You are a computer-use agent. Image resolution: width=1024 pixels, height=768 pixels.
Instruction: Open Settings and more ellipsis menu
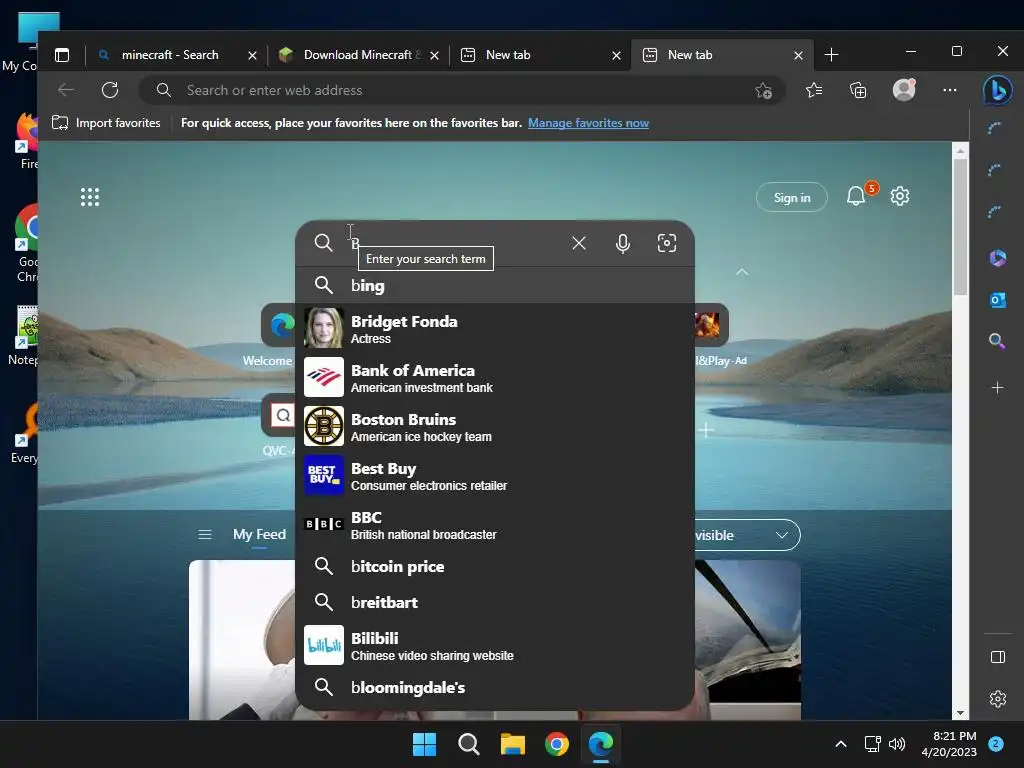(x=950, y=90)
